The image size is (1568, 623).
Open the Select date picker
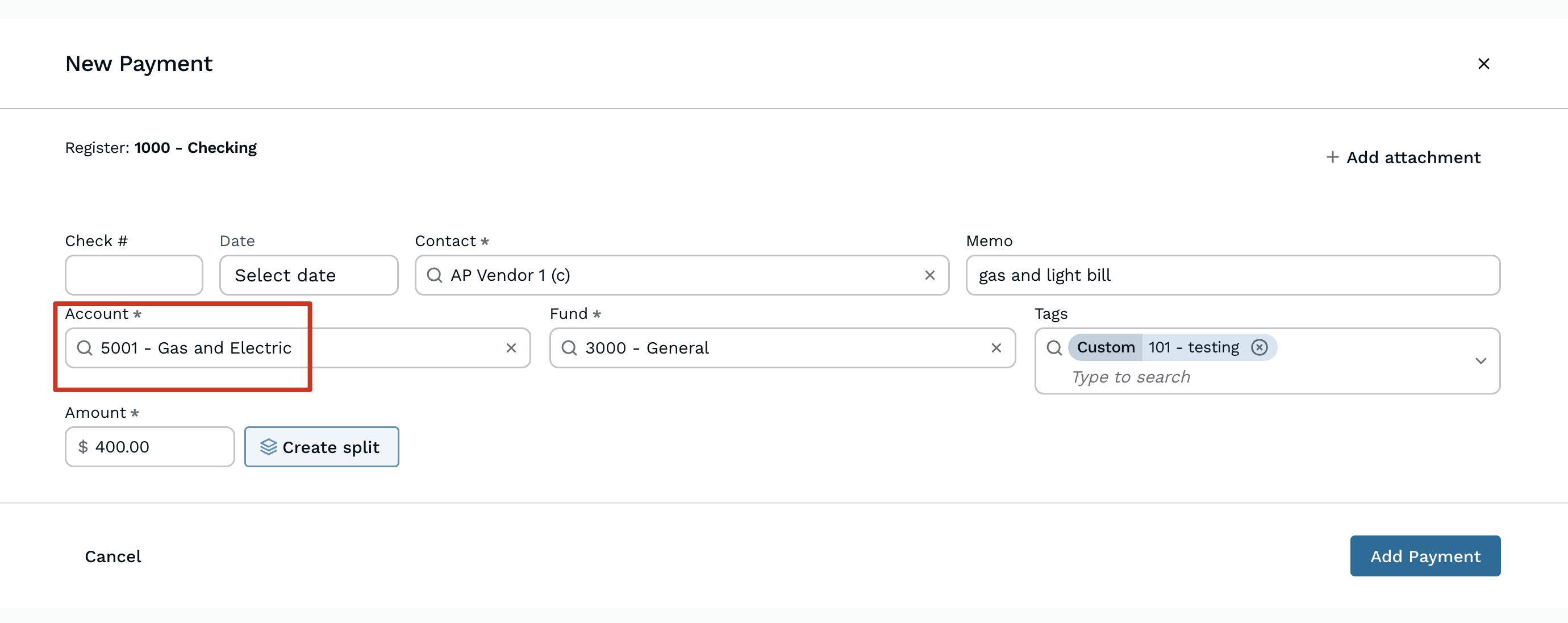[308, 275]
